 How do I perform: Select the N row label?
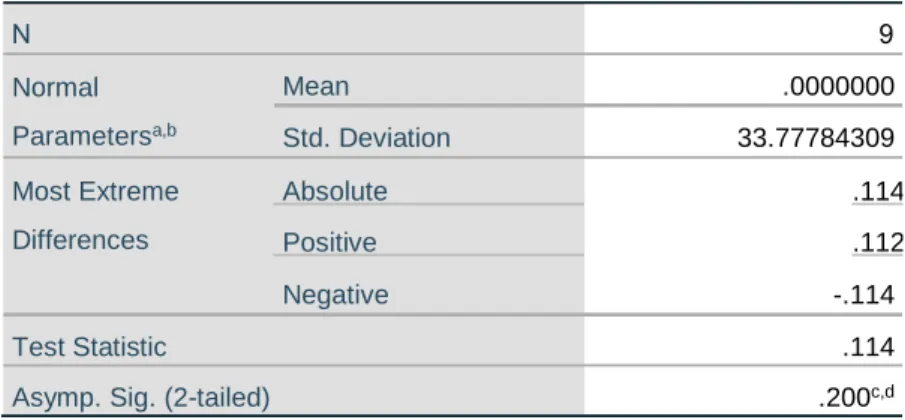(21, 35)
